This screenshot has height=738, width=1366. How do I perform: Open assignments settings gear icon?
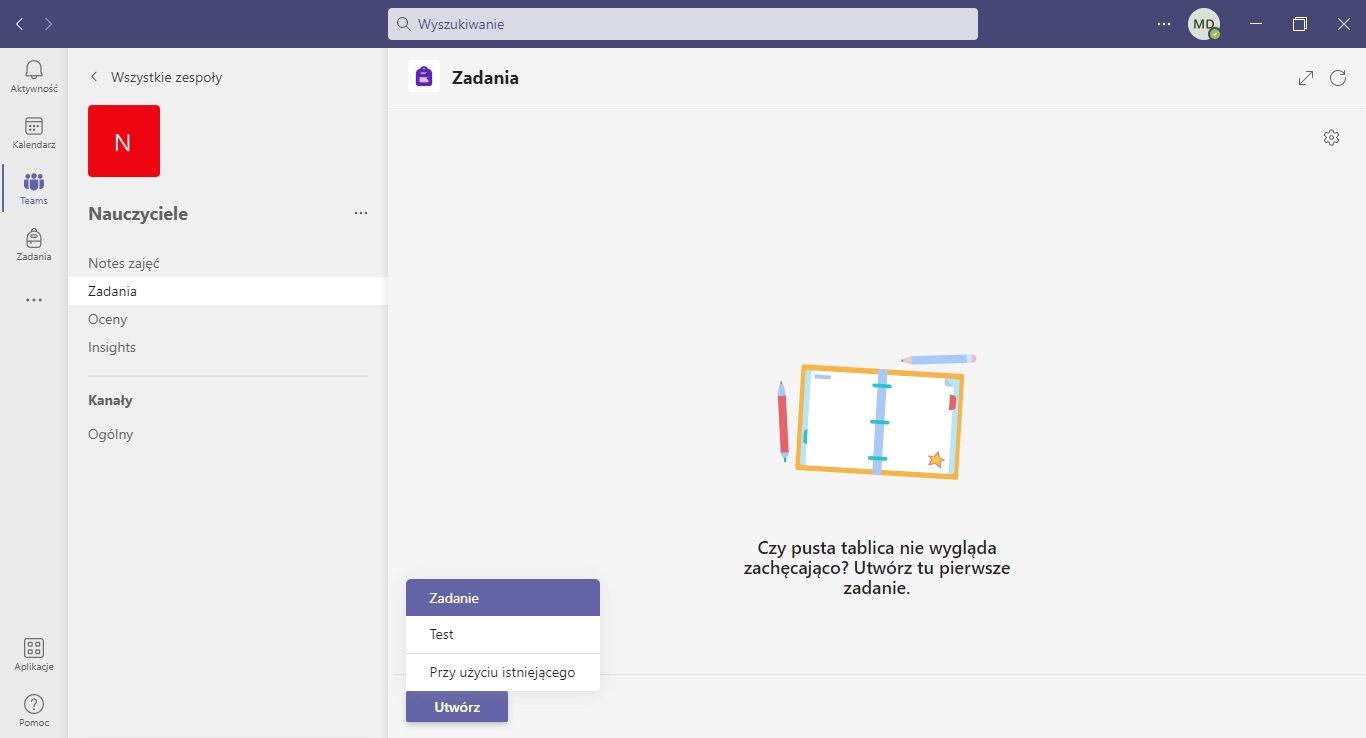click(1331, 138)
